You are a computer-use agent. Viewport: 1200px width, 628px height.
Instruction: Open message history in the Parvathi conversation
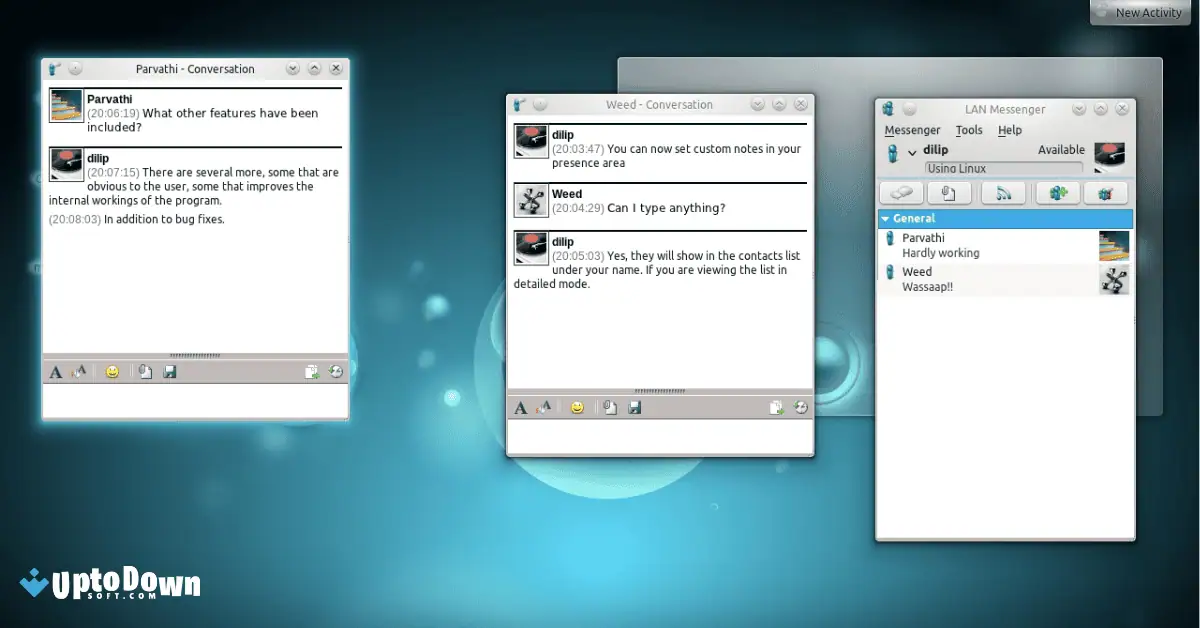(x=336, y=371)
